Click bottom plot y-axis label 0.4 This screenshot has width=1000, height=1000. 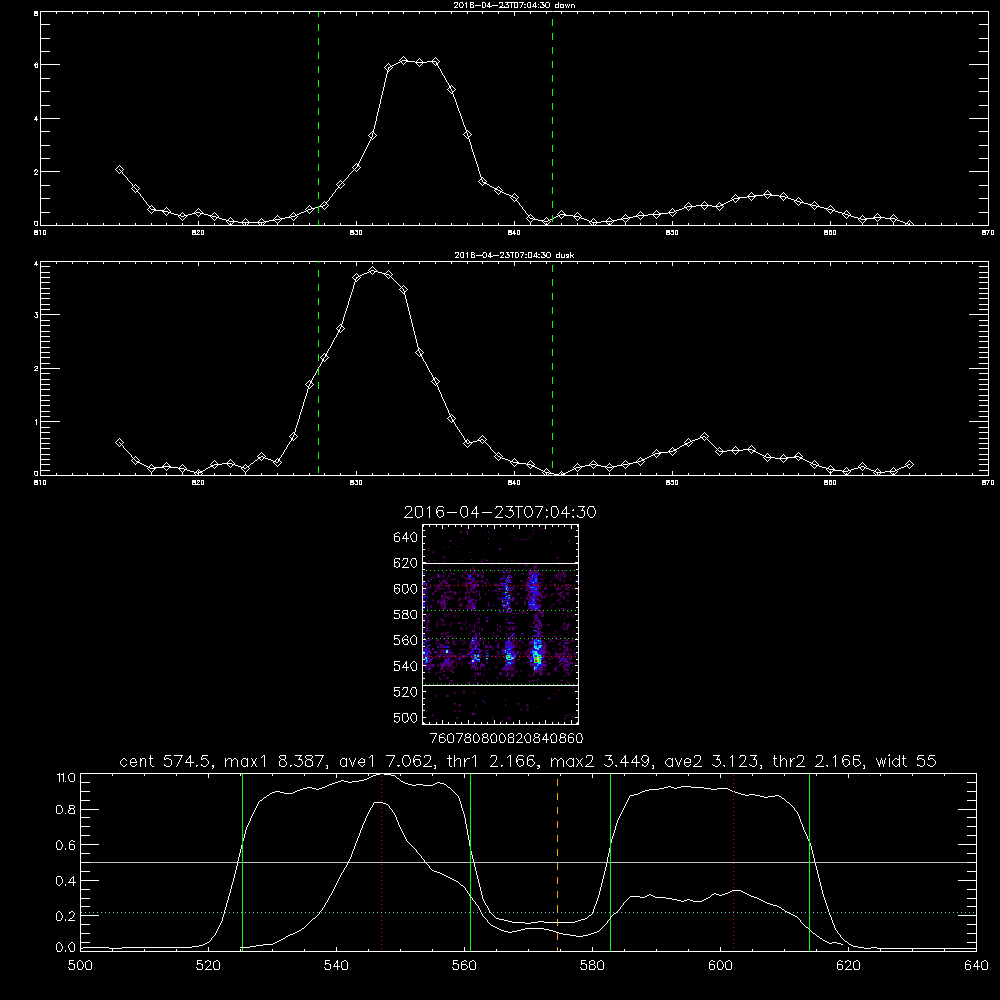click(x=66, y=881)
